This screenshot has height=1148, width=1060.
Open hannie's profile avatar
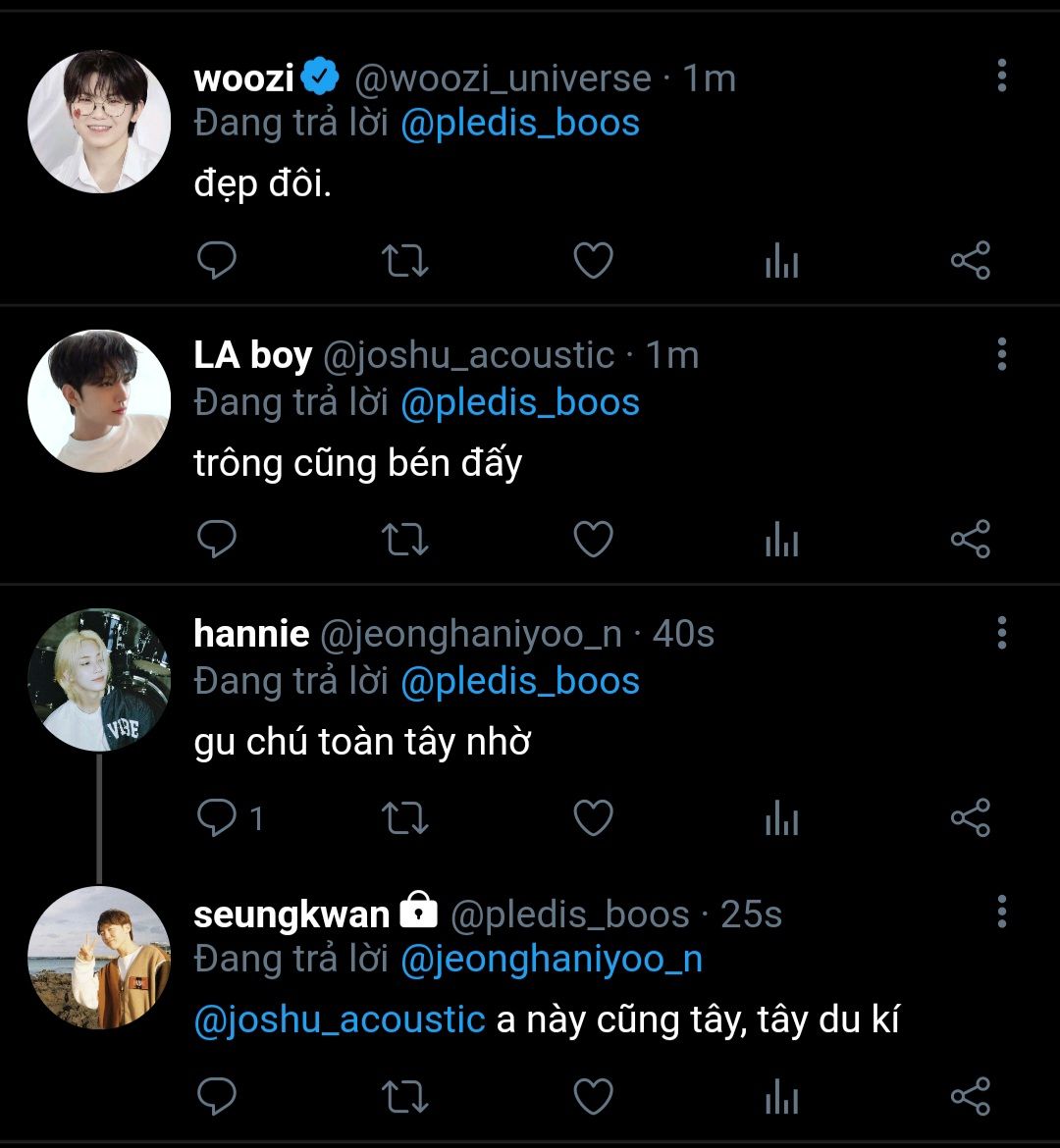99,679
